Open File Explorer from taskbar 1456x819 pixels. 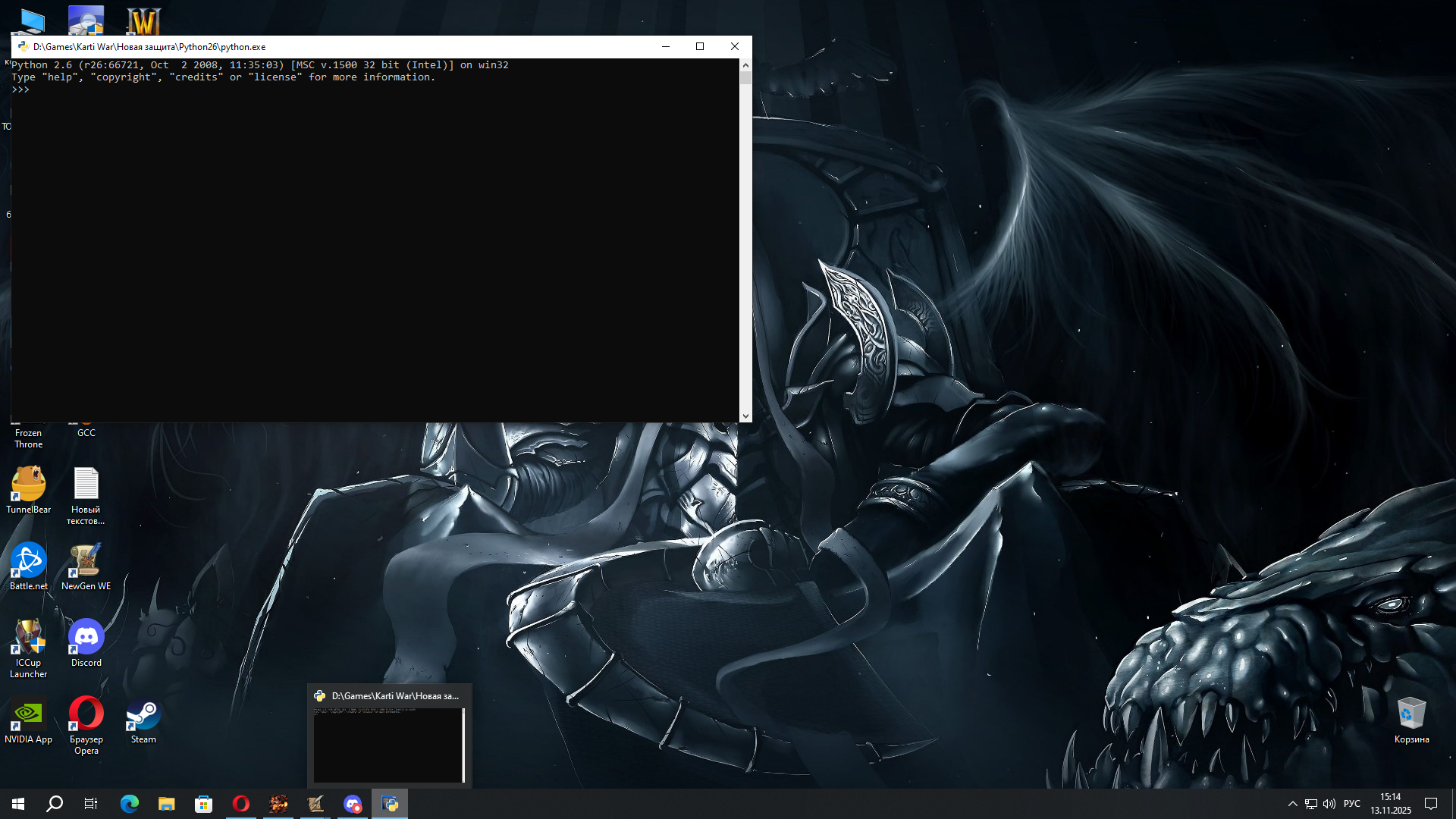[167, 804]
